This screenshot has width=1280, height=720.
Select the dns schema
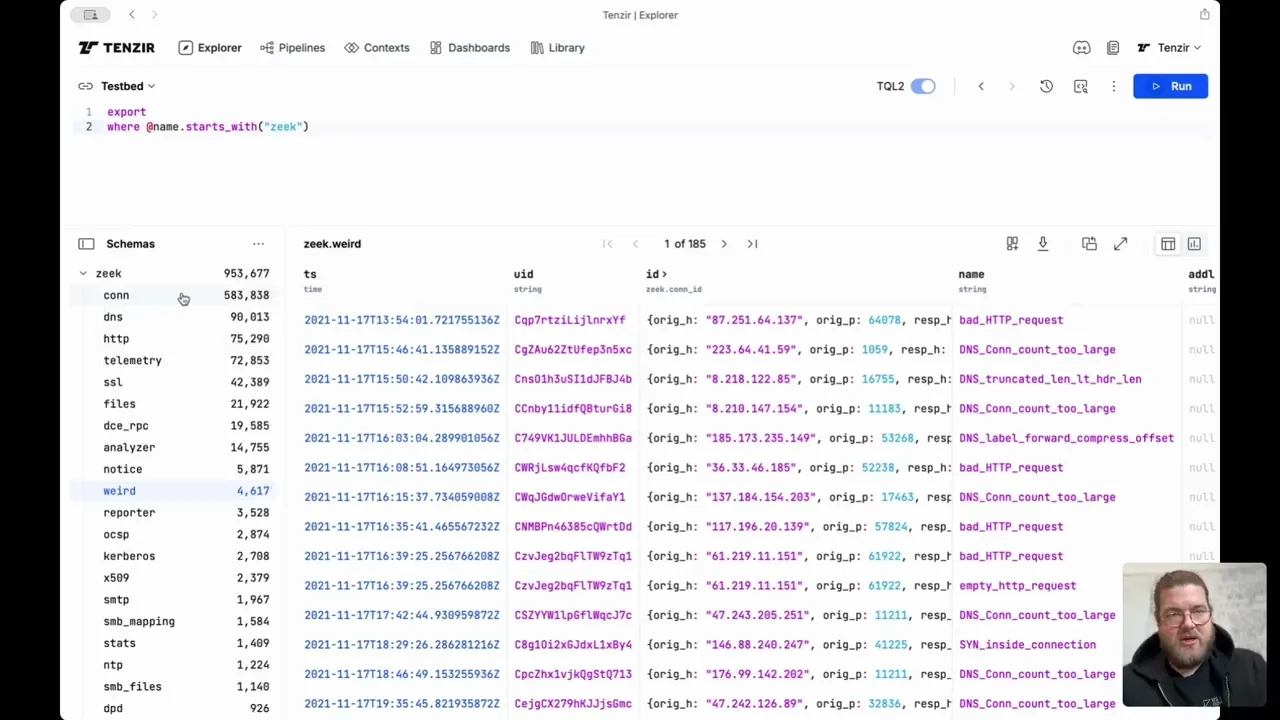tap(174, 317)
